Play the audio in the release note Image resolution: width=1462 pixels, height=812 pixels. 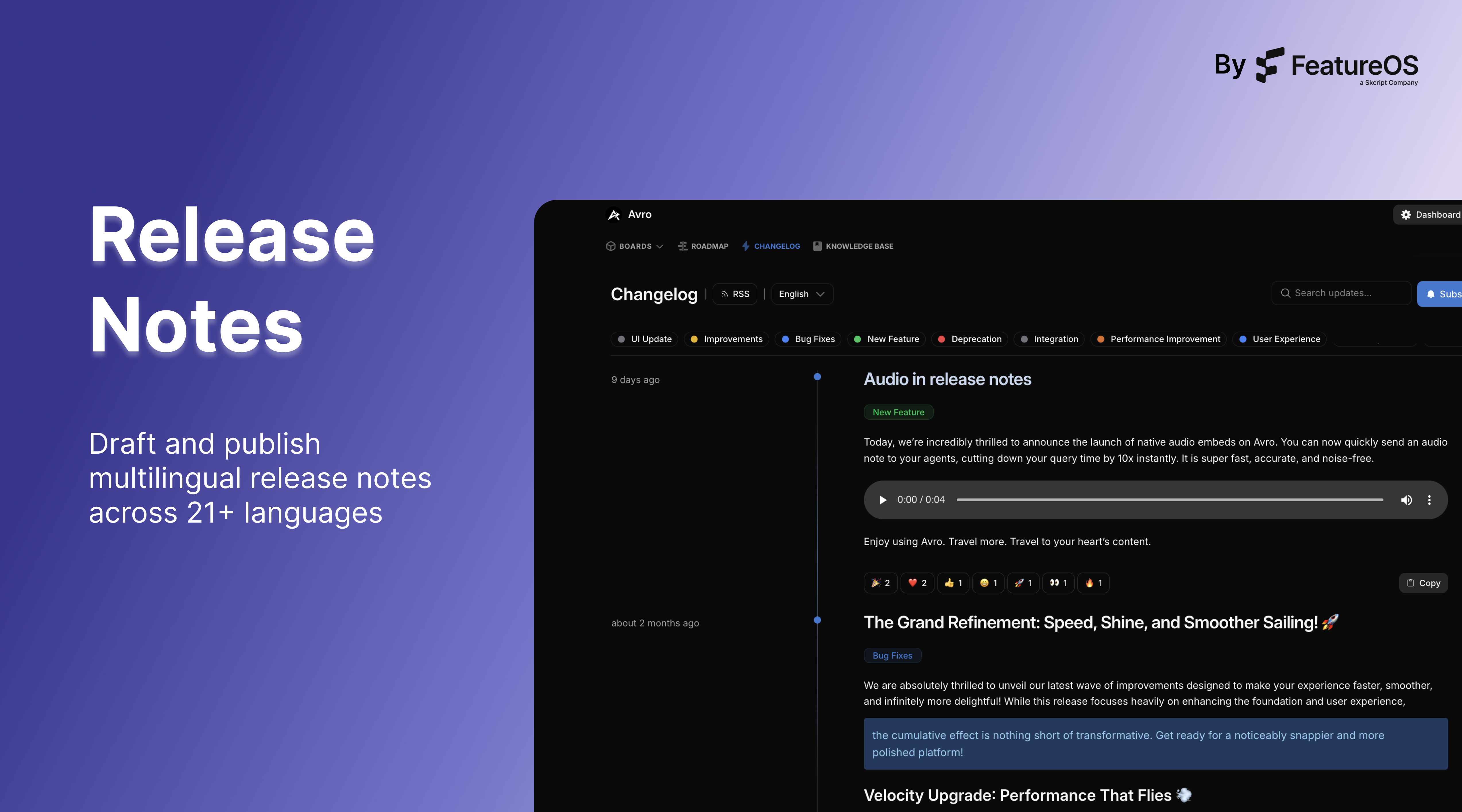coord(883,500)
